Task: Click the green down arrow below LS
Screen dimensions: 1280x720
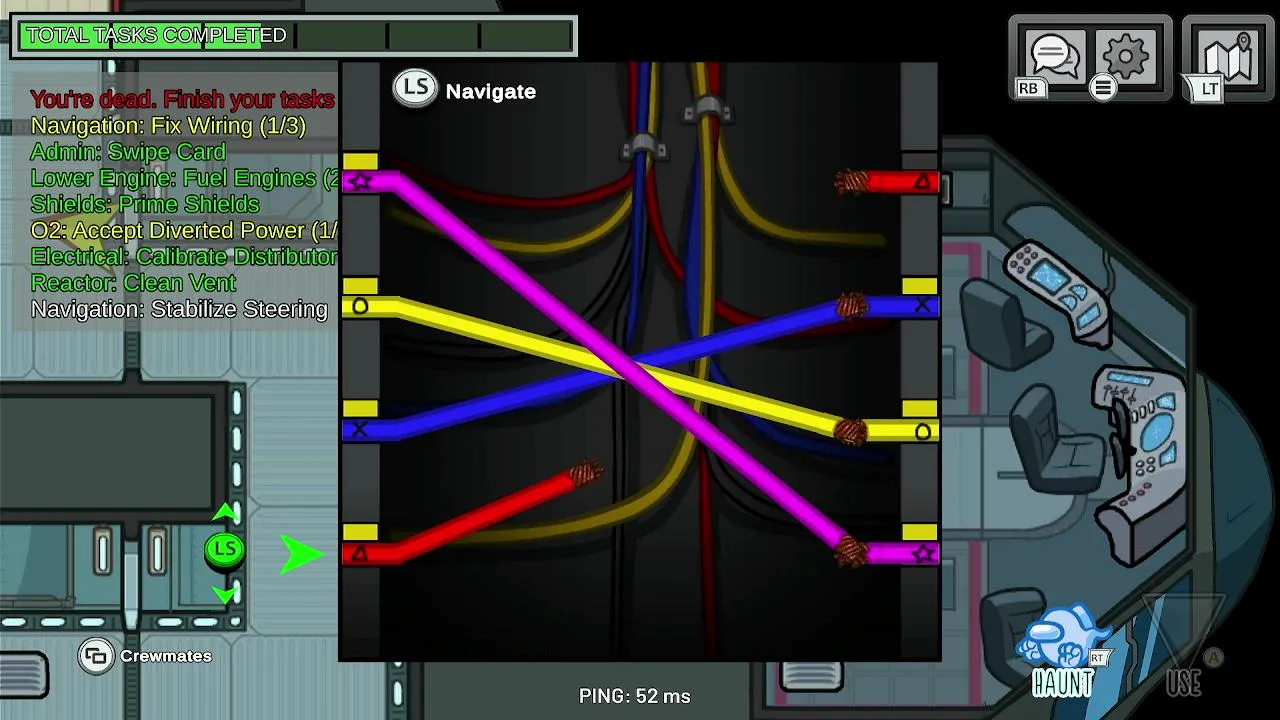Action: (x=225, y=595)
